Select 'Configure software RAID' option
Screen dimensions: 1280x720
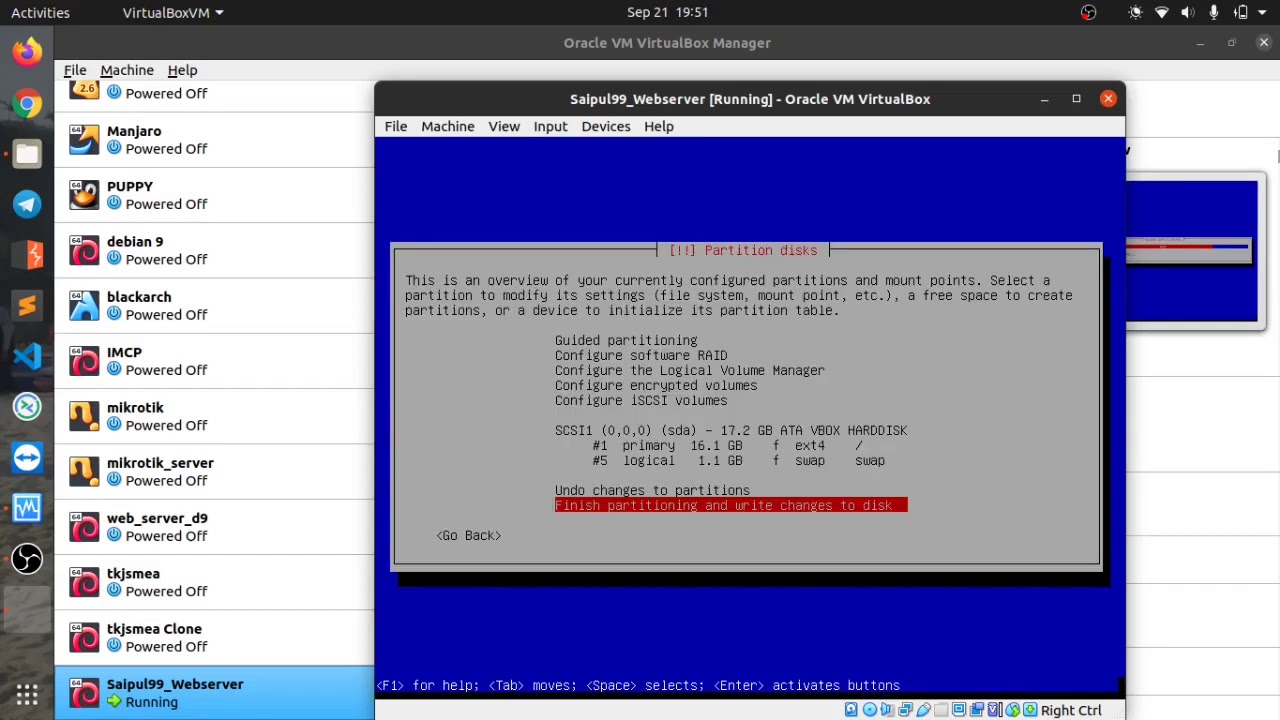click(641, 355)
